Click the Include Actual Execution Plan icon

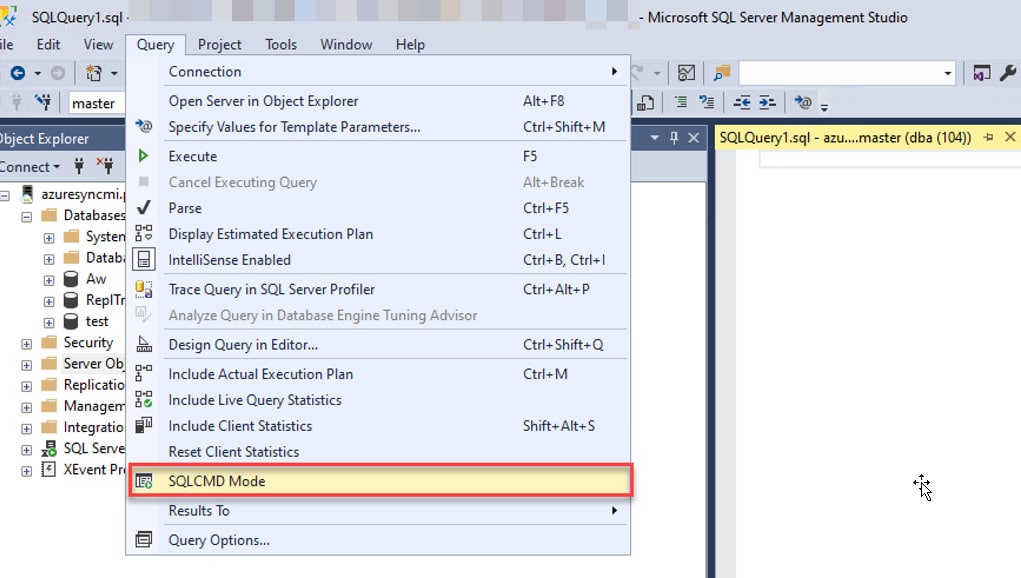click(x=143, y=374)
